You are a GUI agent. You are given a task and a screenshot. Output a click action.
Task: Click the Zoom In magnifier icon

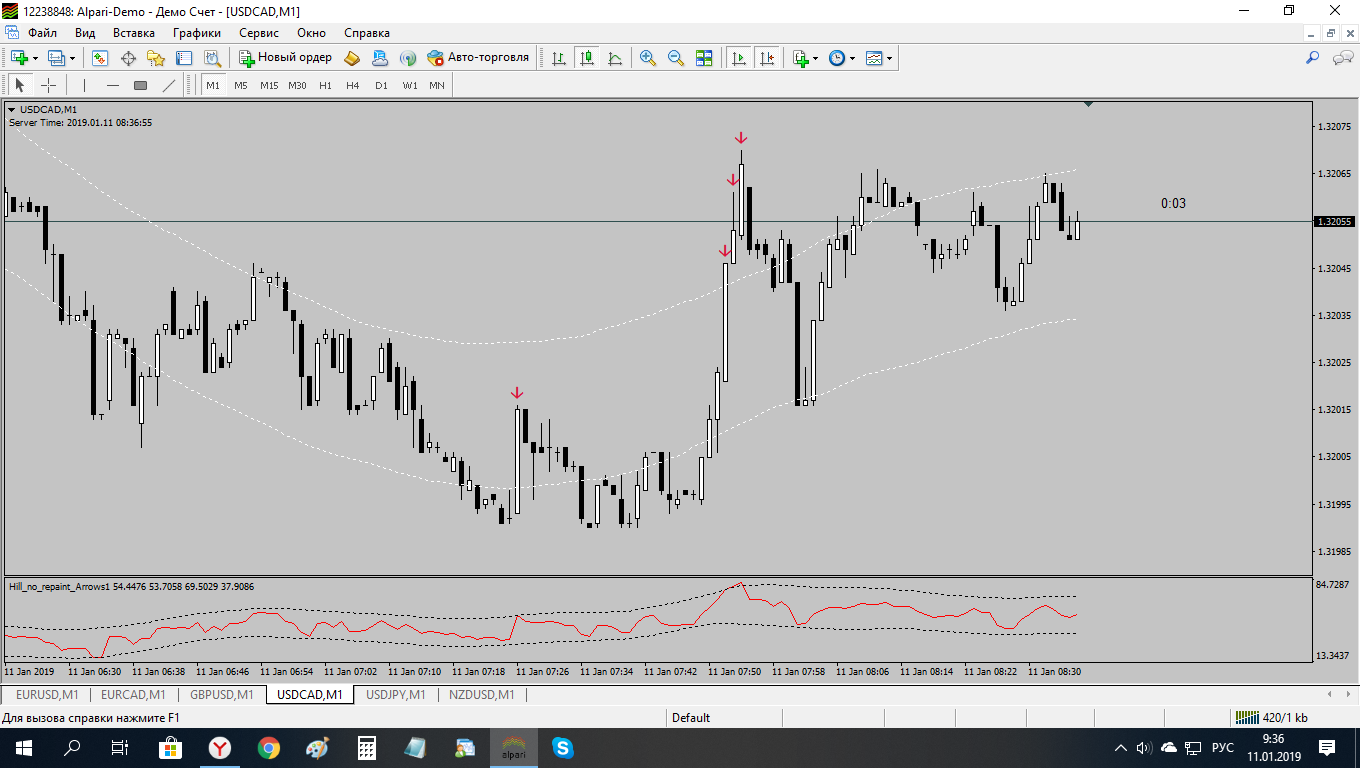coord(648,58)
